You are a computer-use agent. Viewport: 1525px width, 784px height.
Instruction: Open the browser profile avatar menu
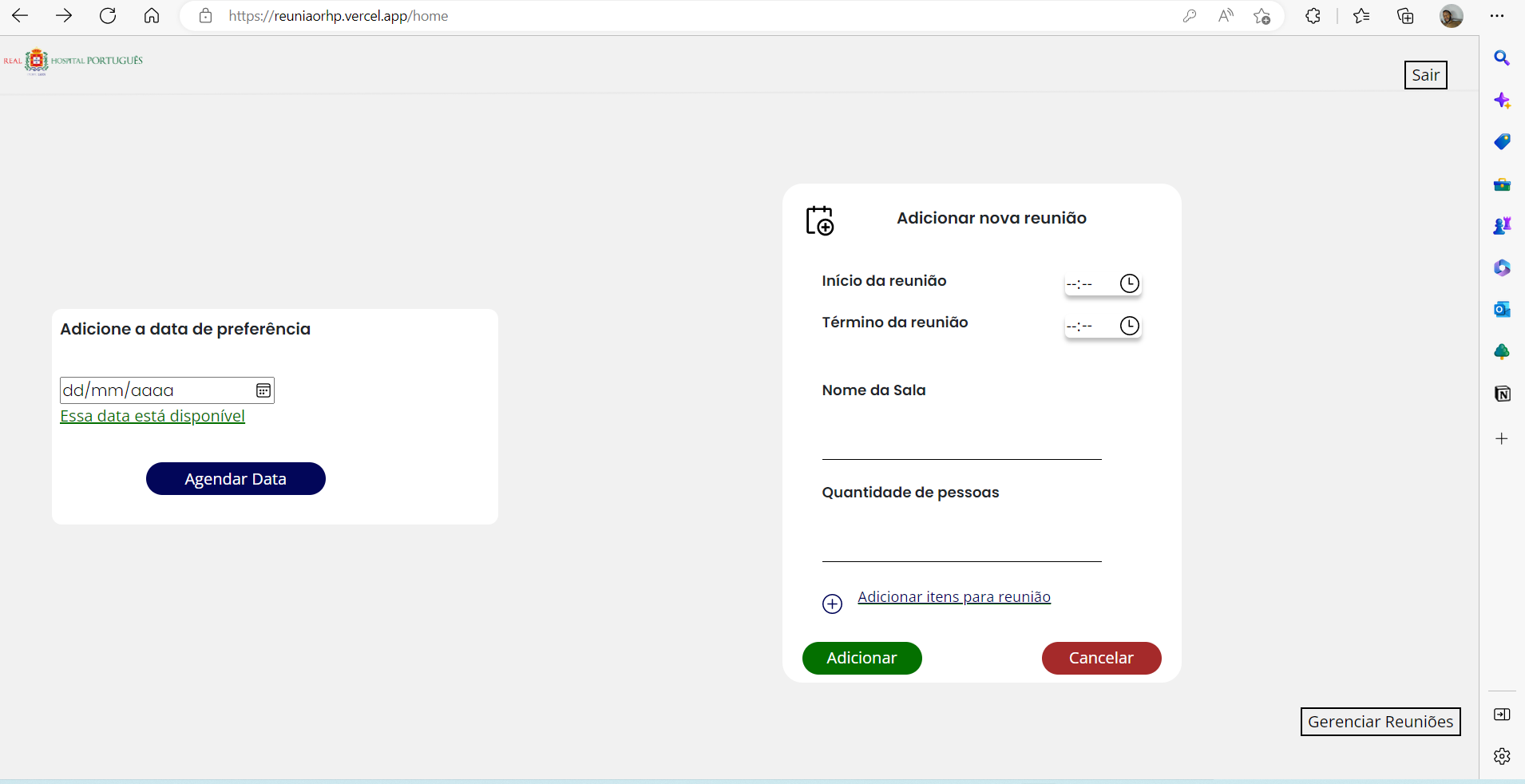click(x=1451, y=16)
